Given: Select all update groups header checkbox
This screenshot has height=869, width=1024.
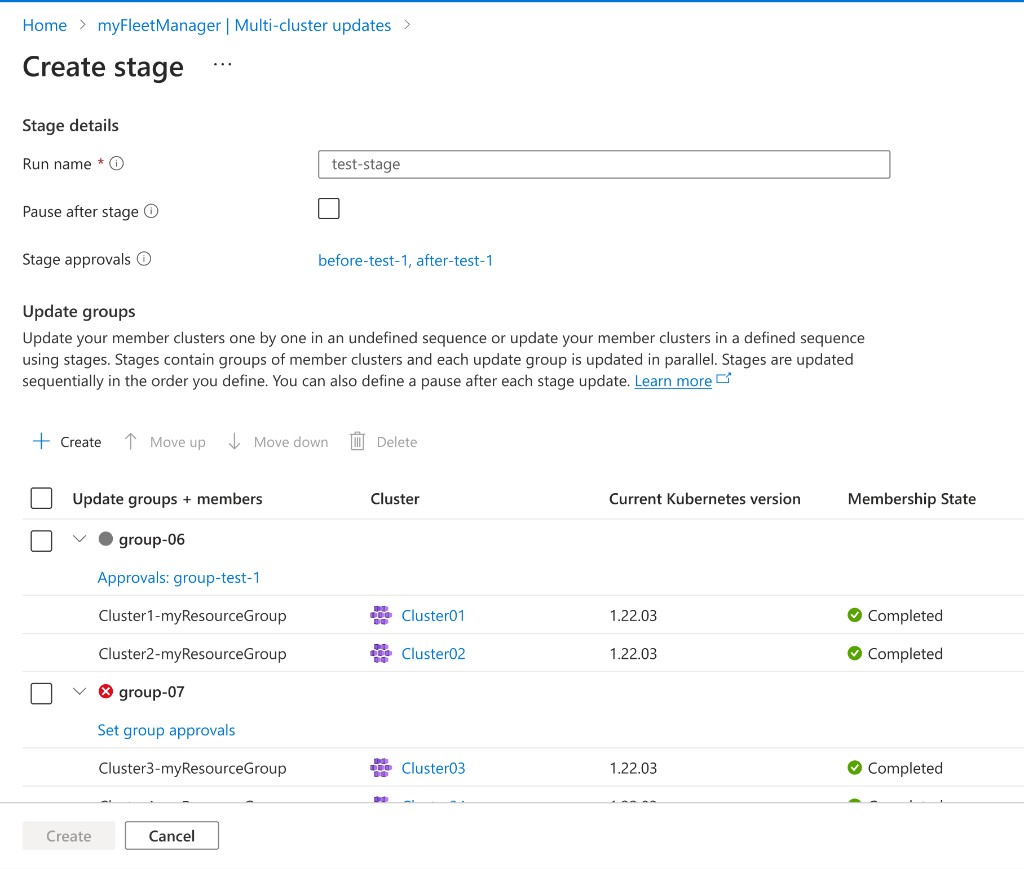Looking at the screenshot, I should click(x=41, y=498).
